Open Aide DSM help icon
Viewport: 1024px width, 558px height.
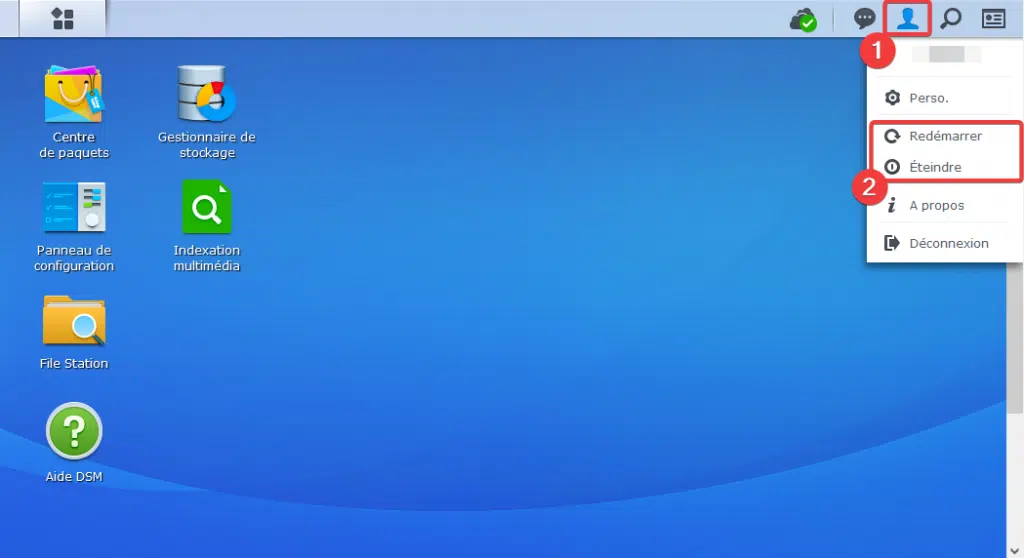coord(74,431)
